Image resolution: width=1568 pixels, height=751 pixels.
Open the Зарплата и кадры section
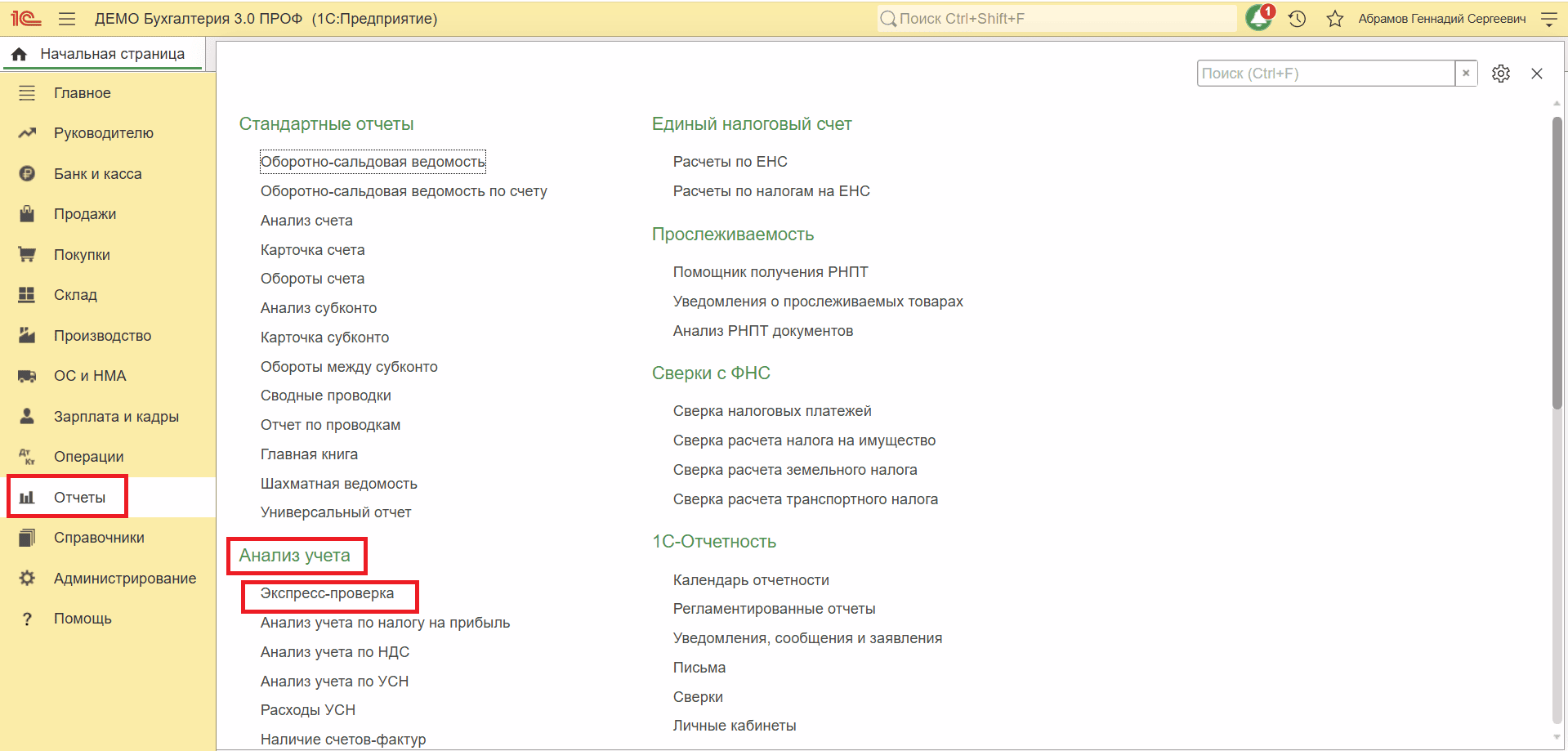[x=116, y=417]
